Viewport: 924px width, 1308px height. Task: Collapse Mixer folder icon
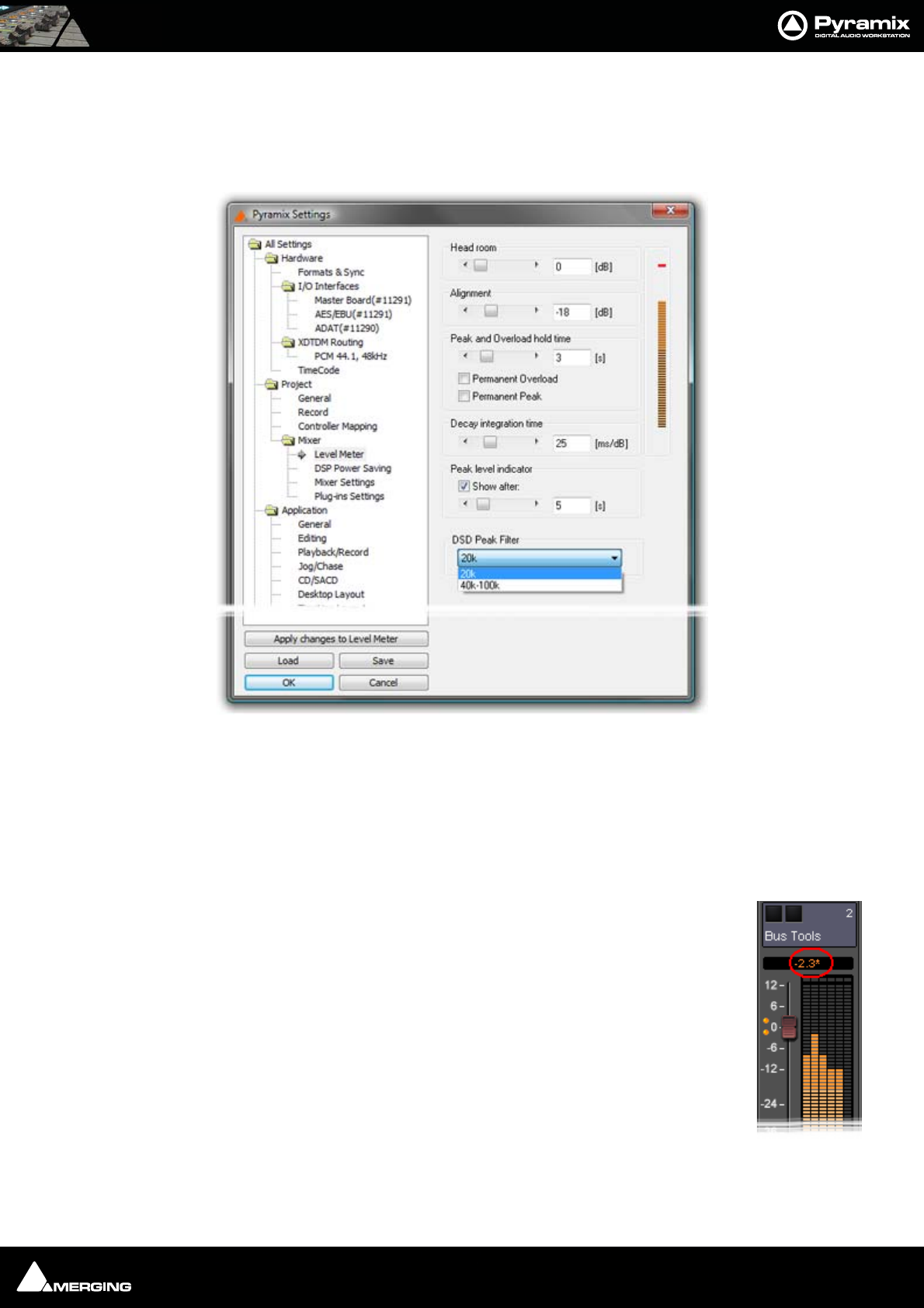pos(288,440)
